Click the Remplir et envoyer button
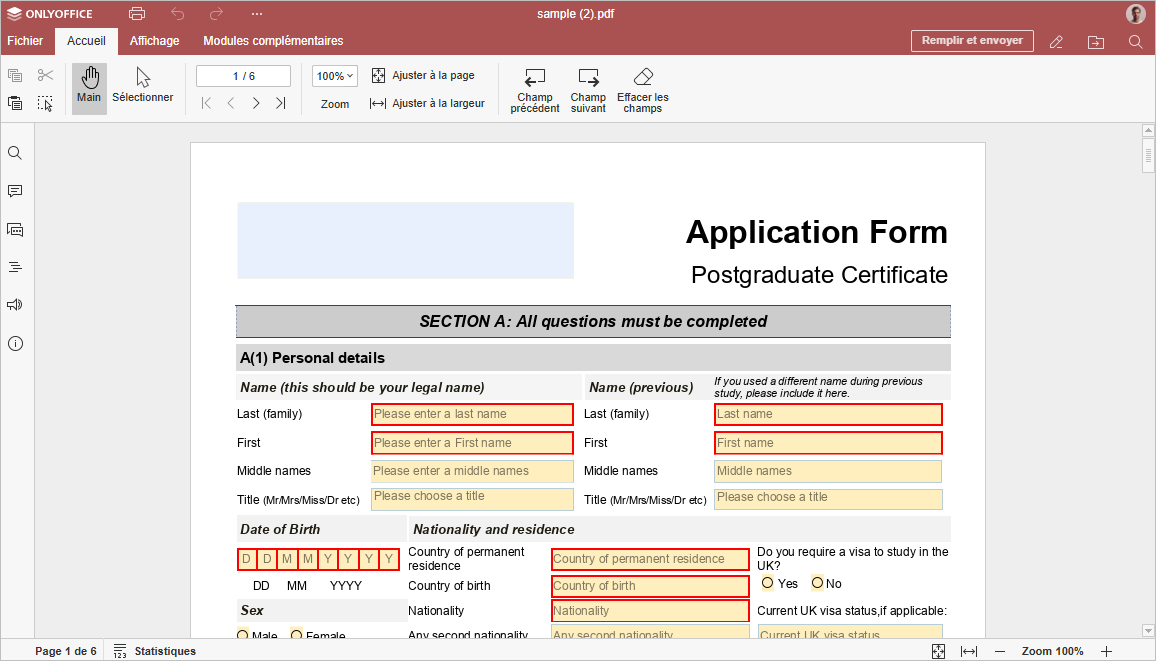The height and width of the screenshot is (661, 1156). [x=971, y=41]
